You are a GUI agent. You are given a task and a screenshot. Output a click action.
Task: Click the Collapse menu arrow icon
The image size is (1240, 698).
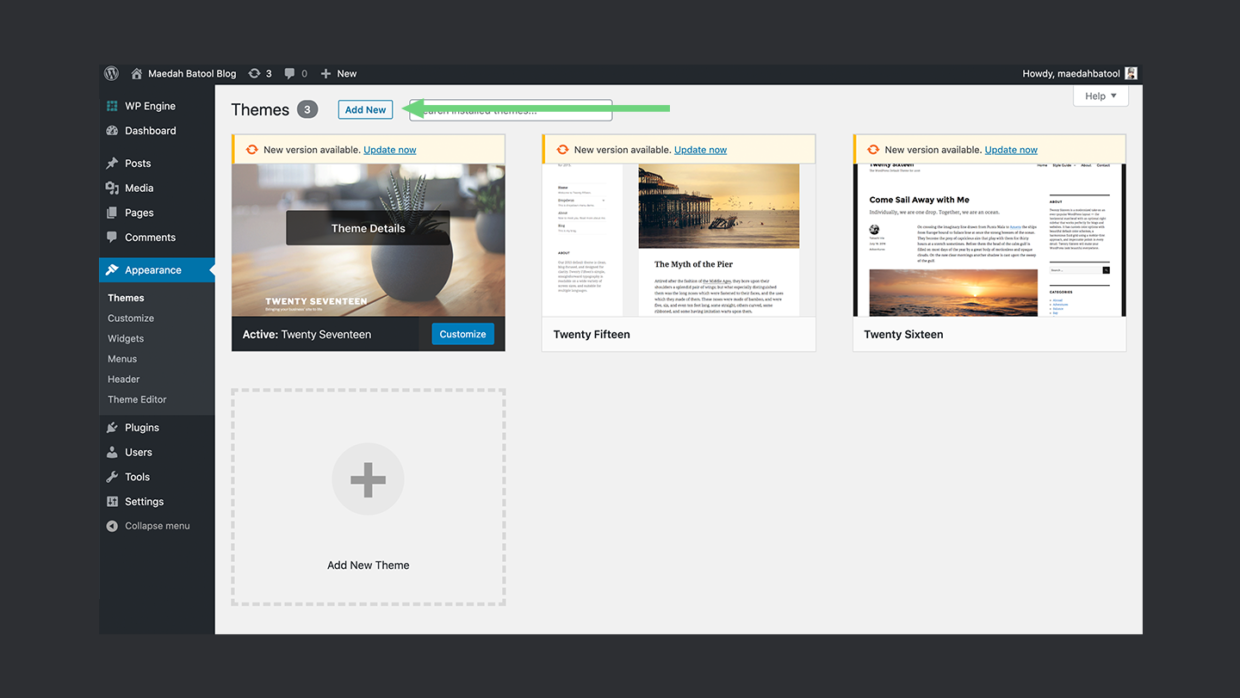coord(112,526)
